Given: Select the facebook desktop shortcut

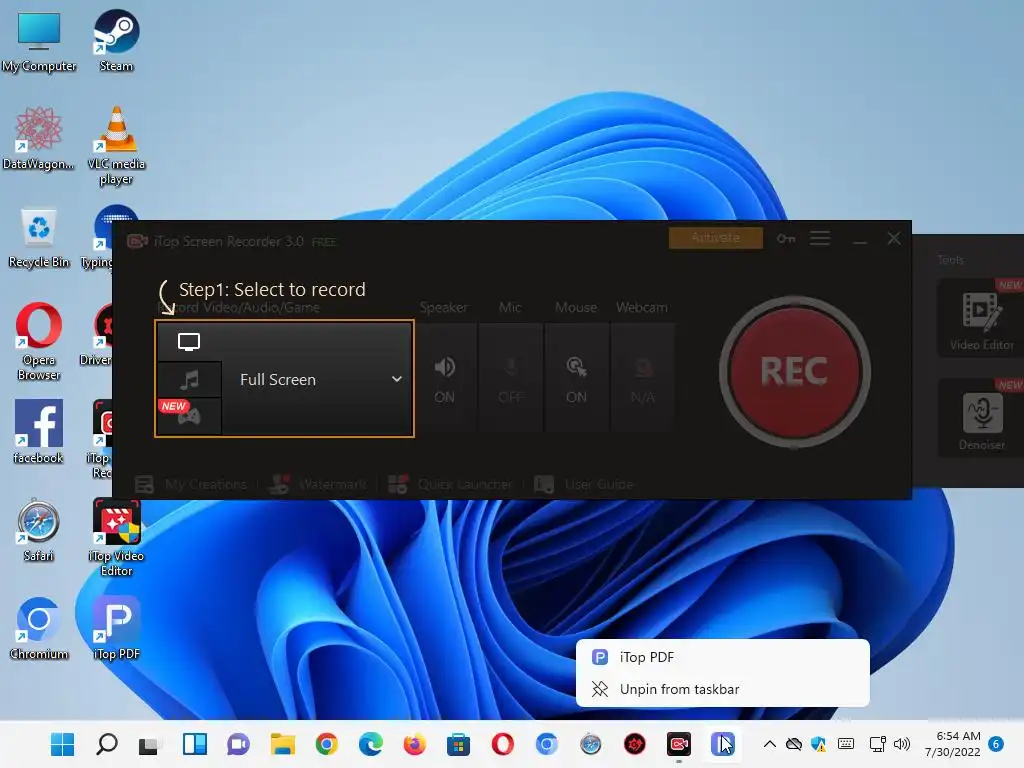Looking at the screenshot, I should (39, 432).
